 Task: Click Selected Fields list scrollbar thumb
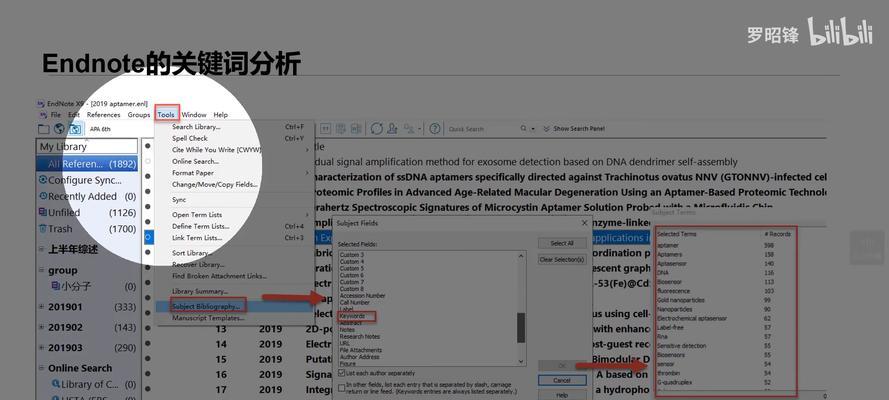521,327
